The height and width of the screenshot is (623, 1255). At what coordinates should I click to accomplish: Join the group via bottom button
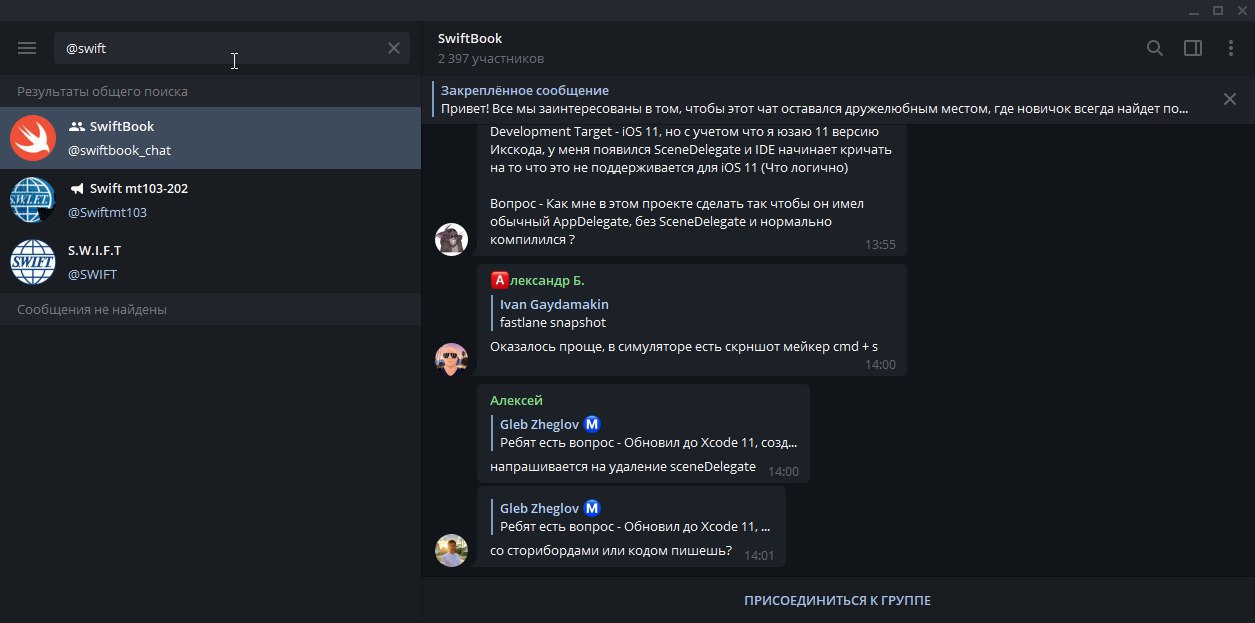point(837,600)
